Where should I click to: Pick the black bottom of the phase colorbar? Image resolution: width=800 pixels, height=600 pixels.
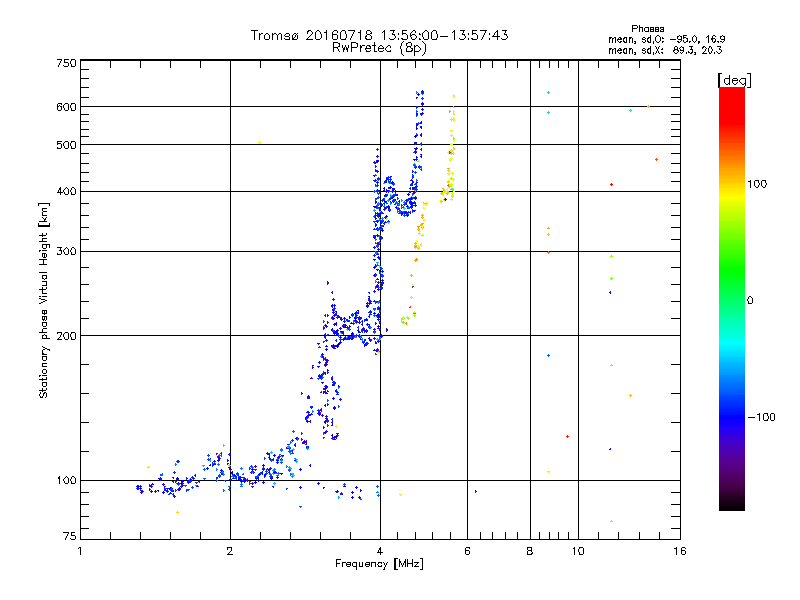[x=732, y=504]
